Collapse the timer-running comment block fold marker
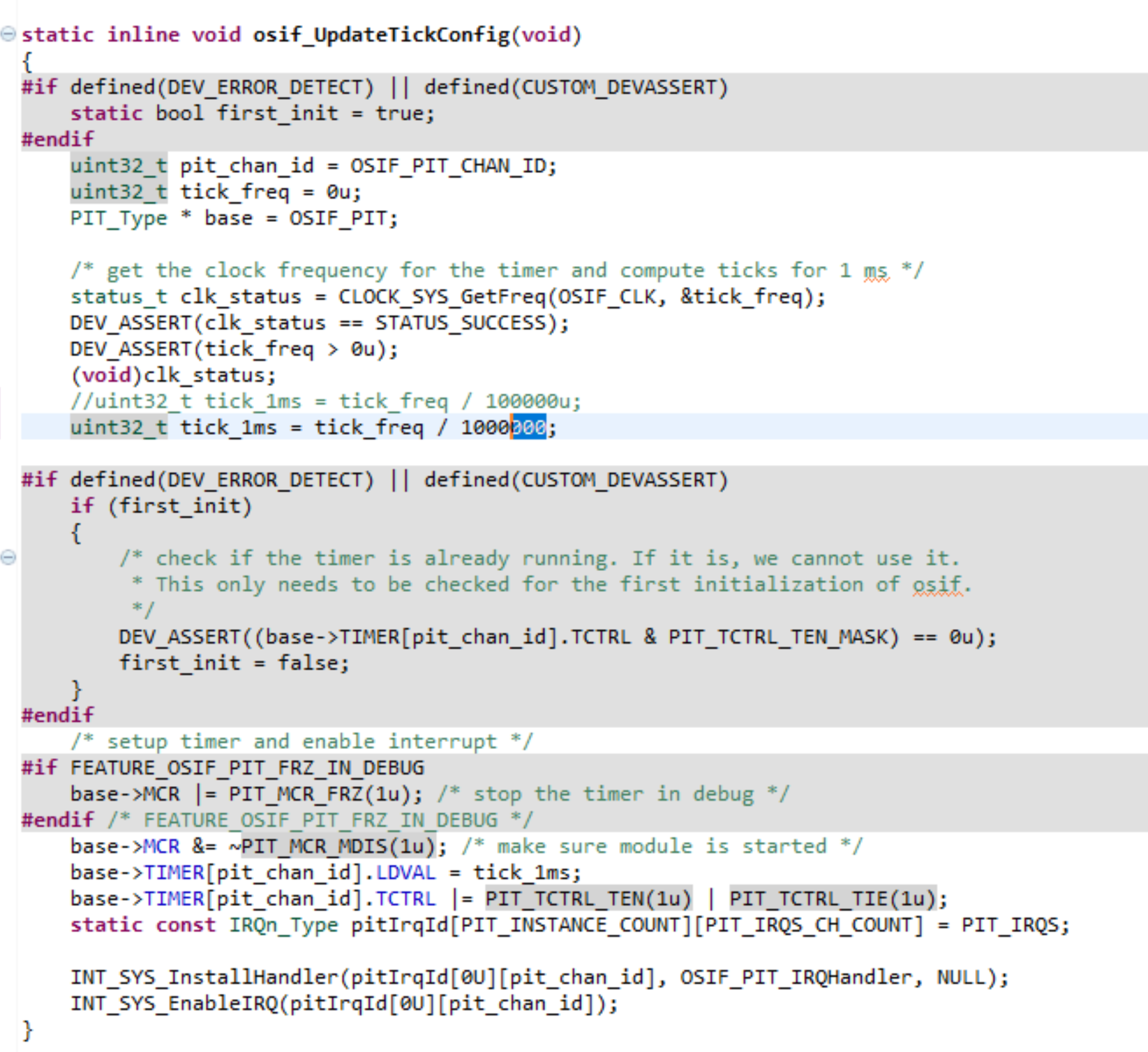This screenshot has width=1148, height=1052. pyautogui.click(x=8, y=557)
